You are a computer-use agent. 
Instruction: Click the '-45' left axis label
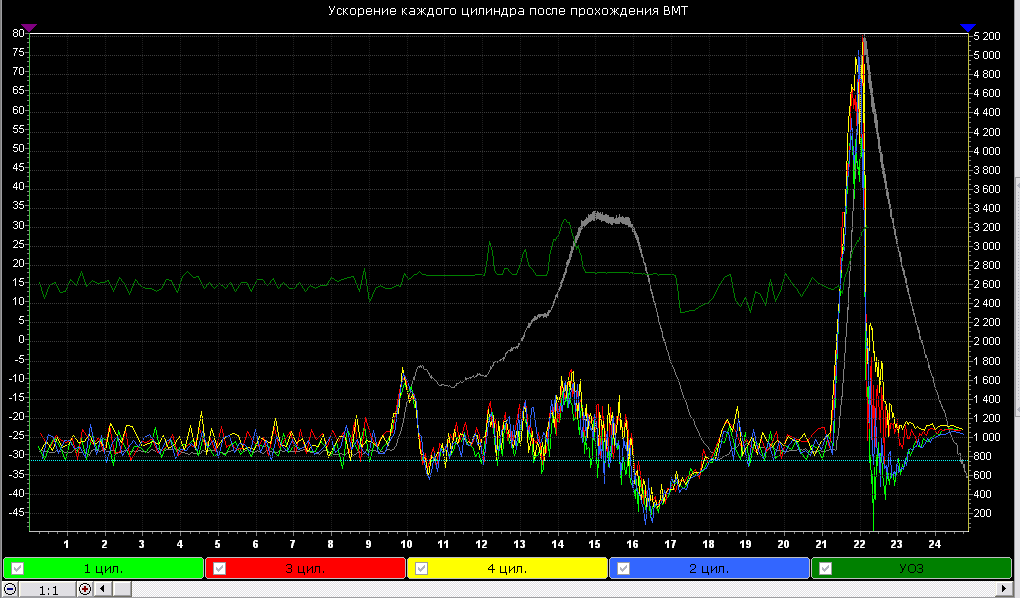(x=17, y=512)
